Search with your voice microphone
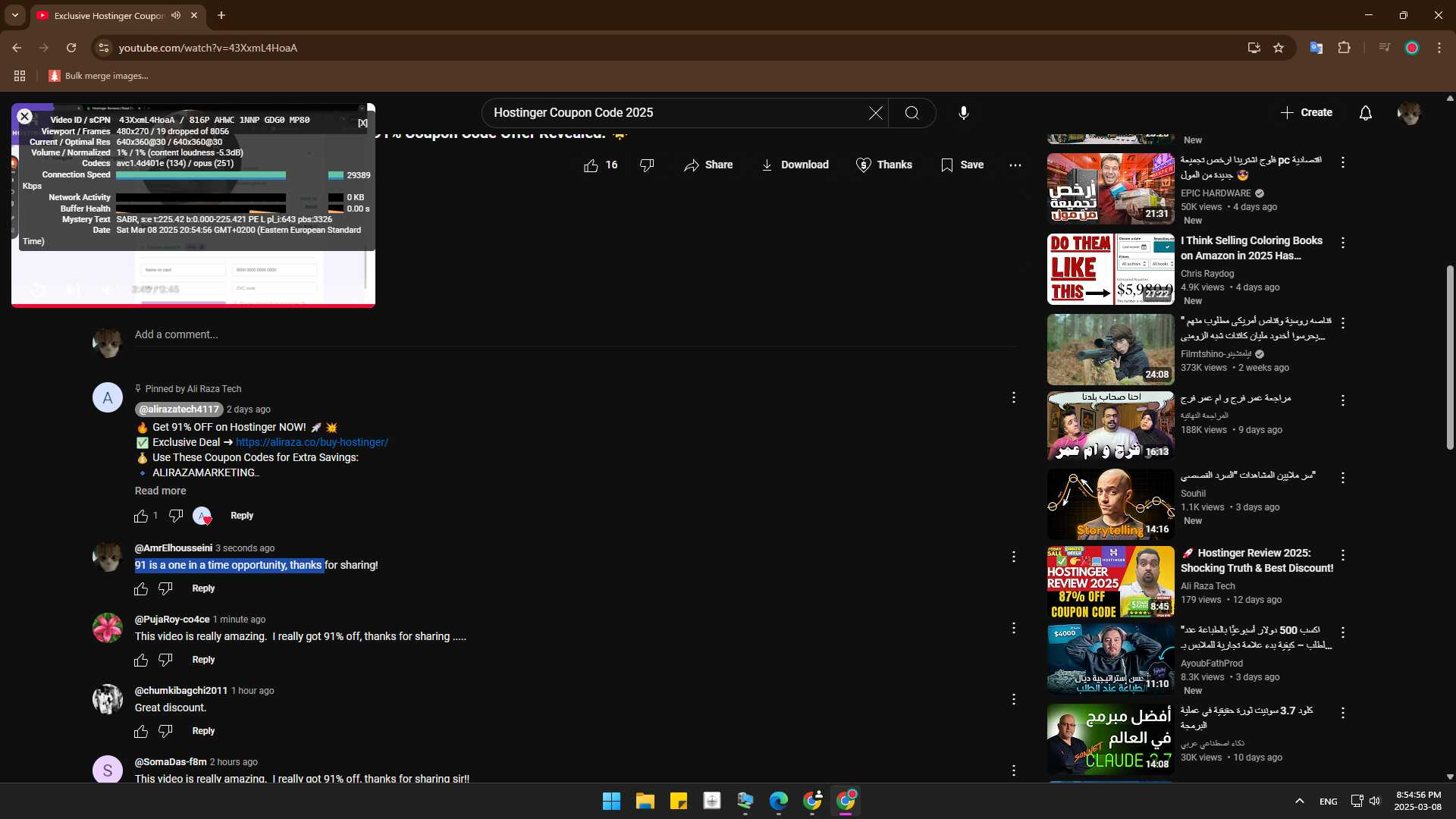Viewport: 1456px width, 819px height. pyautogui.click(x=963, y=113)
